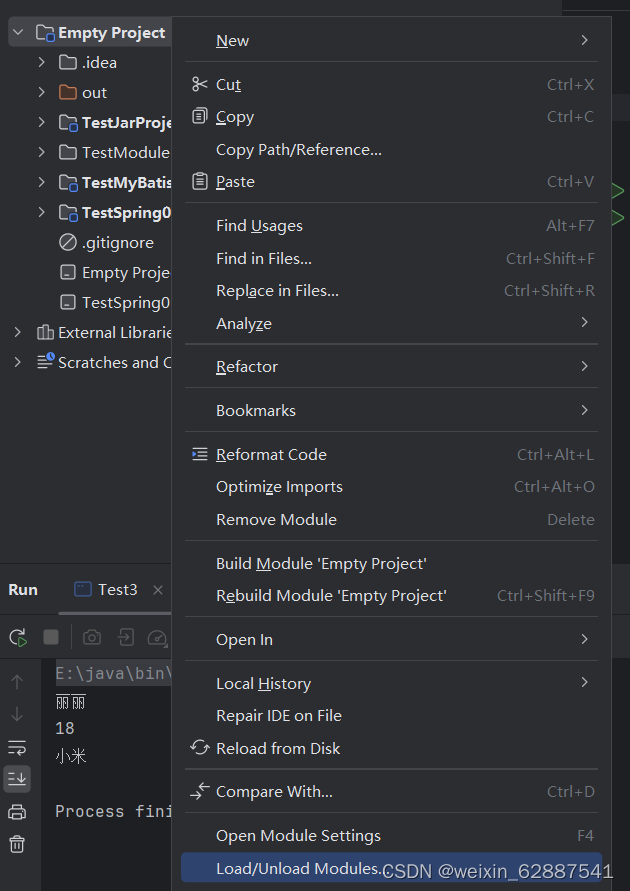The height and width of the screenshot is (891, 630).
Task: Expand the out folder
Action: point(40,92)
